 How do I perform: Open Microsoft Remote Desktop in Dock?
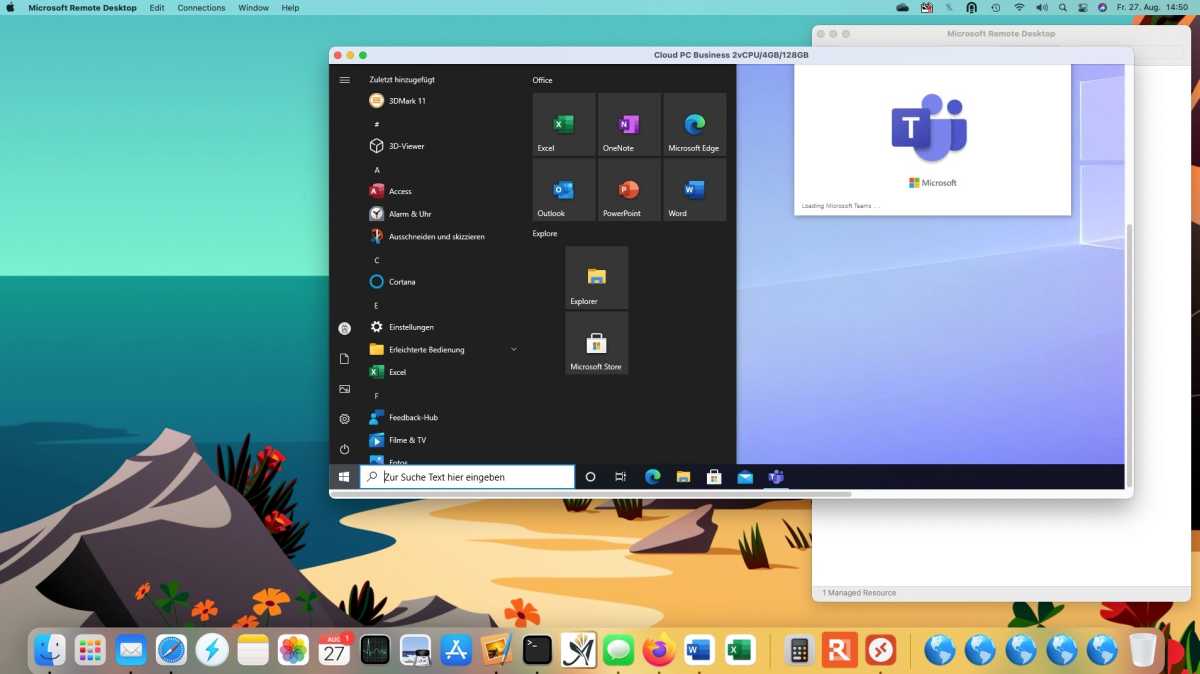(880, 650)
